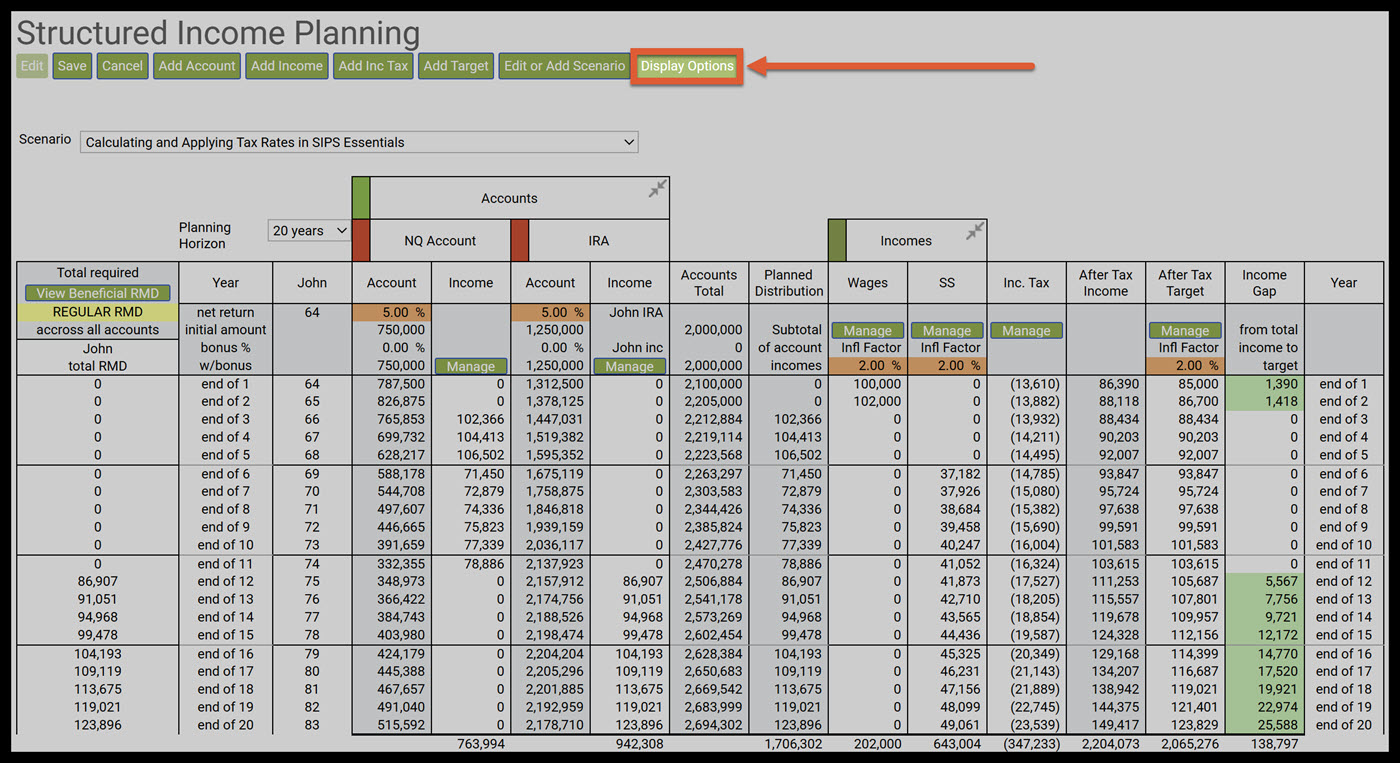
Task: Click the Planned Distribution column header
Action: tap(788, 283)
